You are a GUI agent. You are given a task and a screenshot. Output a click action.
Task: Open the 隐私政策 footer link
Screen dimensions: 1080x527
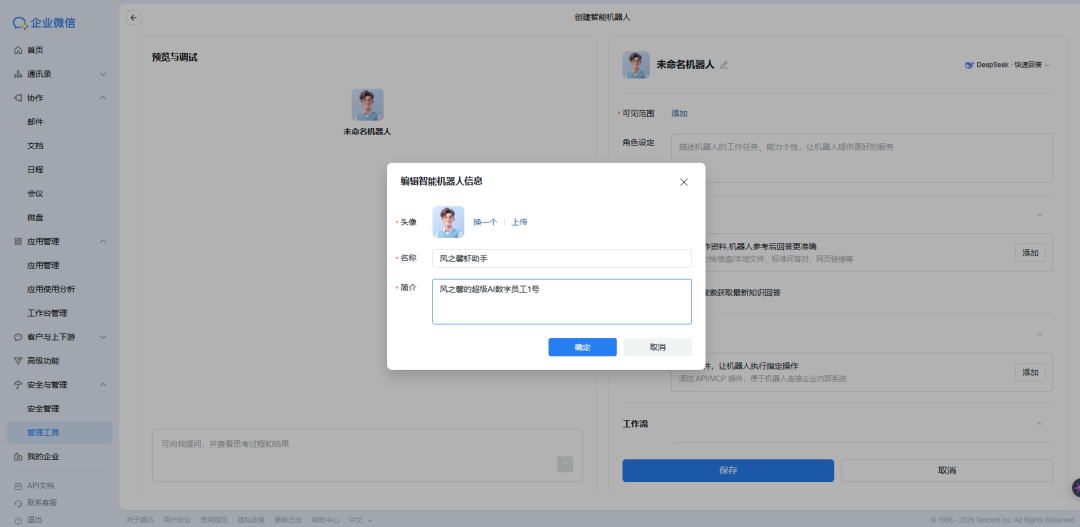click(251, 520)
